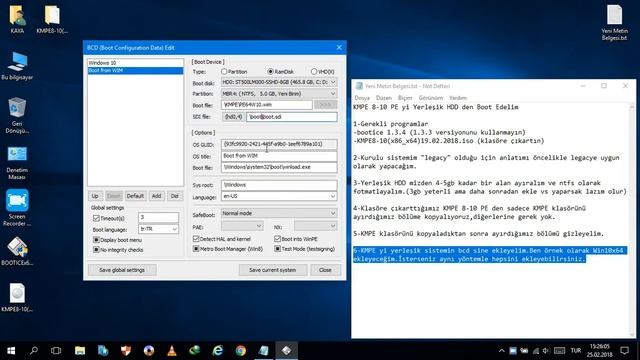Toggle No integrity checks checkbox
Viewport: 640px width, 360px height.
pyautogui.click(x=96, y=249)
